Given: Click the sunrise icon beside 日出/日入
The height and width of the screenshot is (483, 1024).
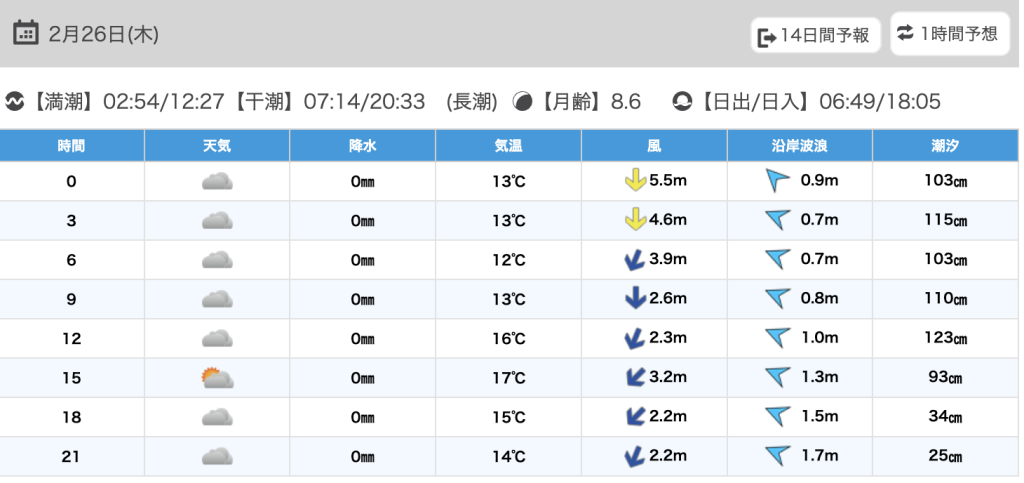Looking at the screenshot, I should pos(682,102).
